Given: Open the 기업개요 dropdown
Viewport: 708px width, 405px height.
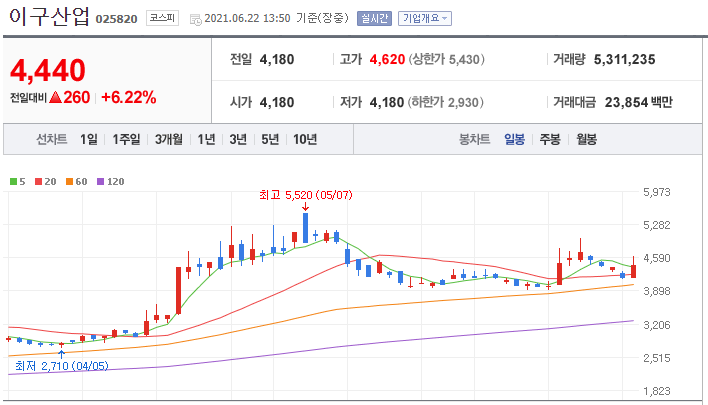Looking at the screenshot, I should [424, 19].
